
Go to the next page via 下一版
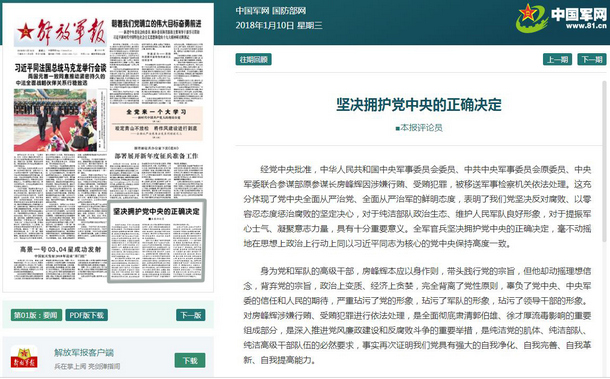point(191,315)
